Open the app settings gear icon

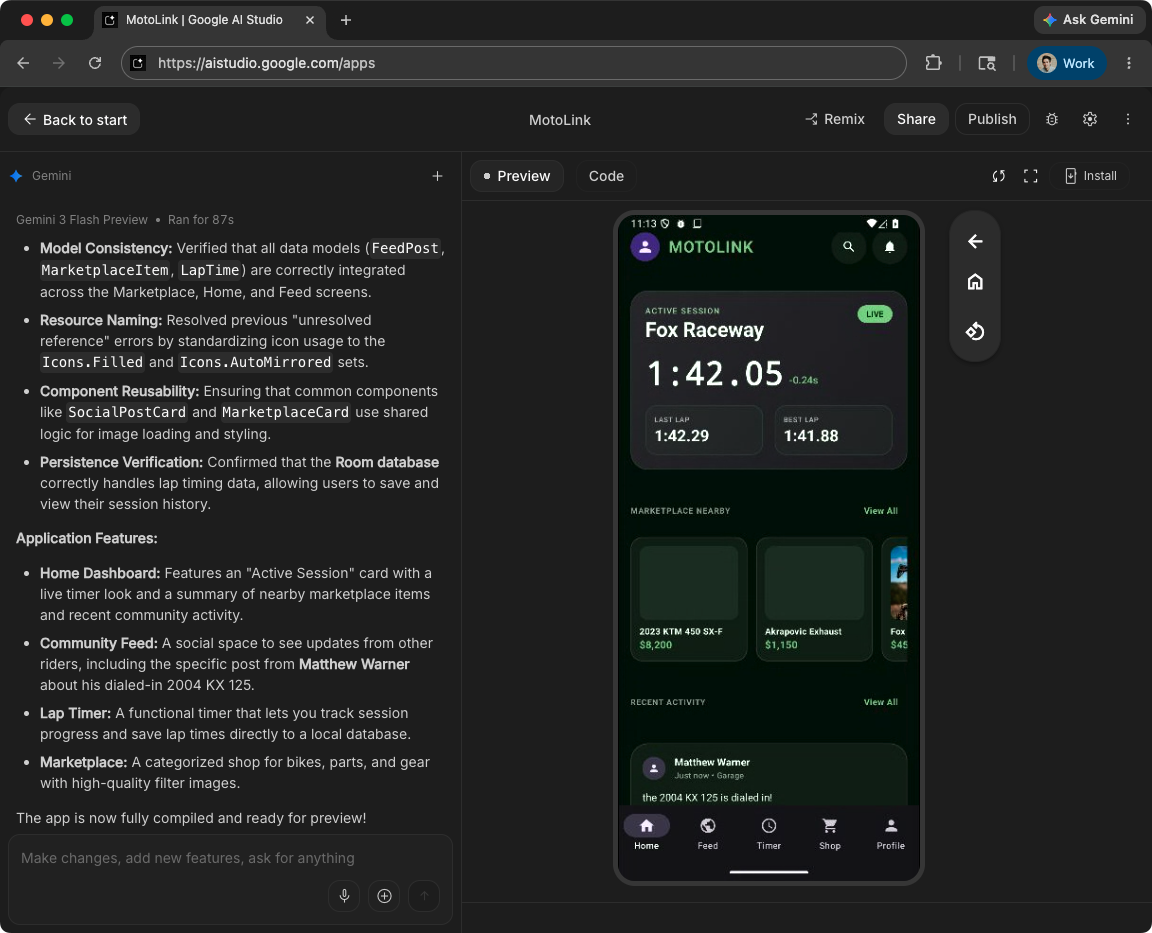[1090, 119]
